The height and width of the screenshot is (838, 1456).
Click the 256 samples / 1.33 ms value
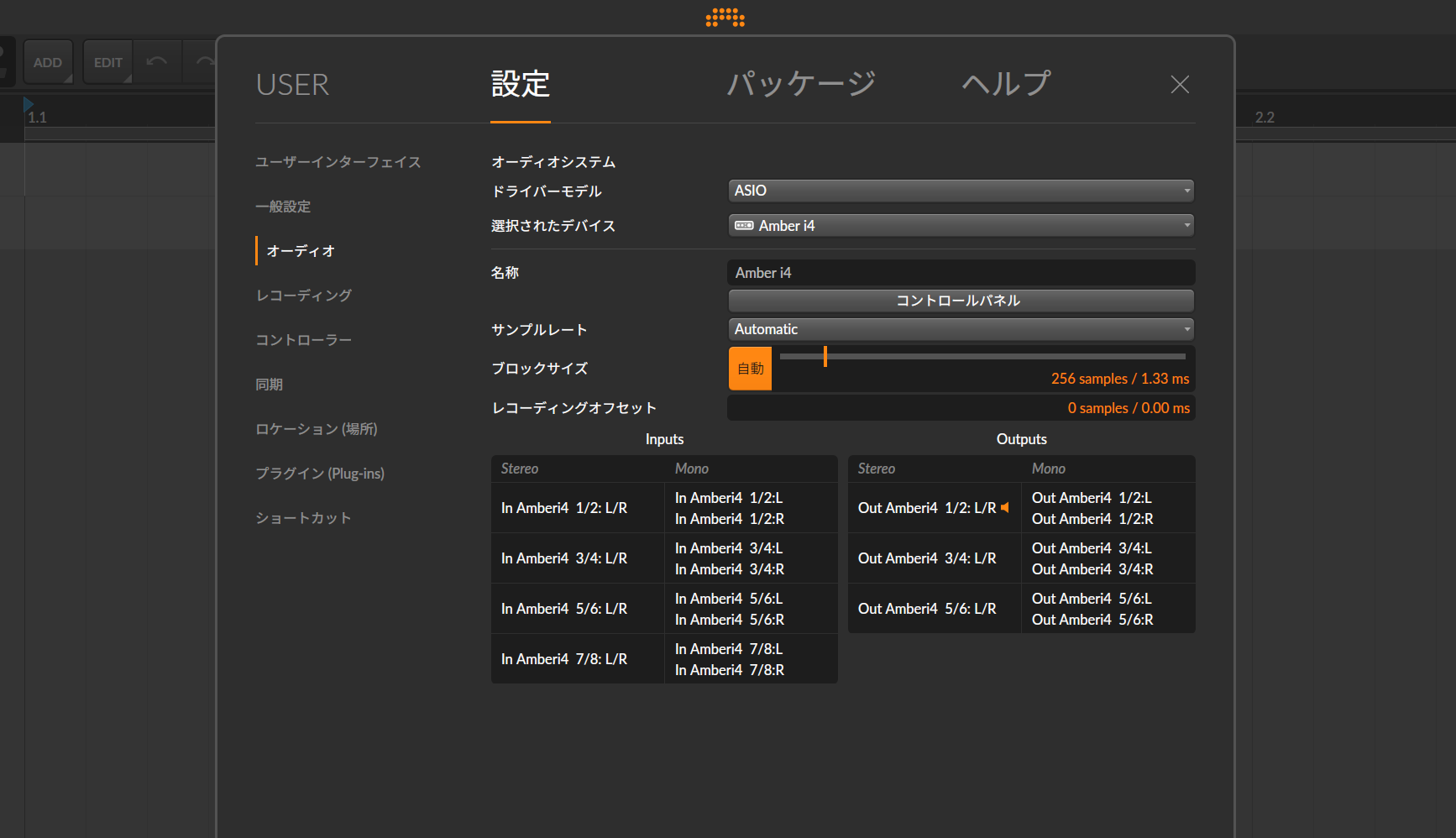(1120, 379)
